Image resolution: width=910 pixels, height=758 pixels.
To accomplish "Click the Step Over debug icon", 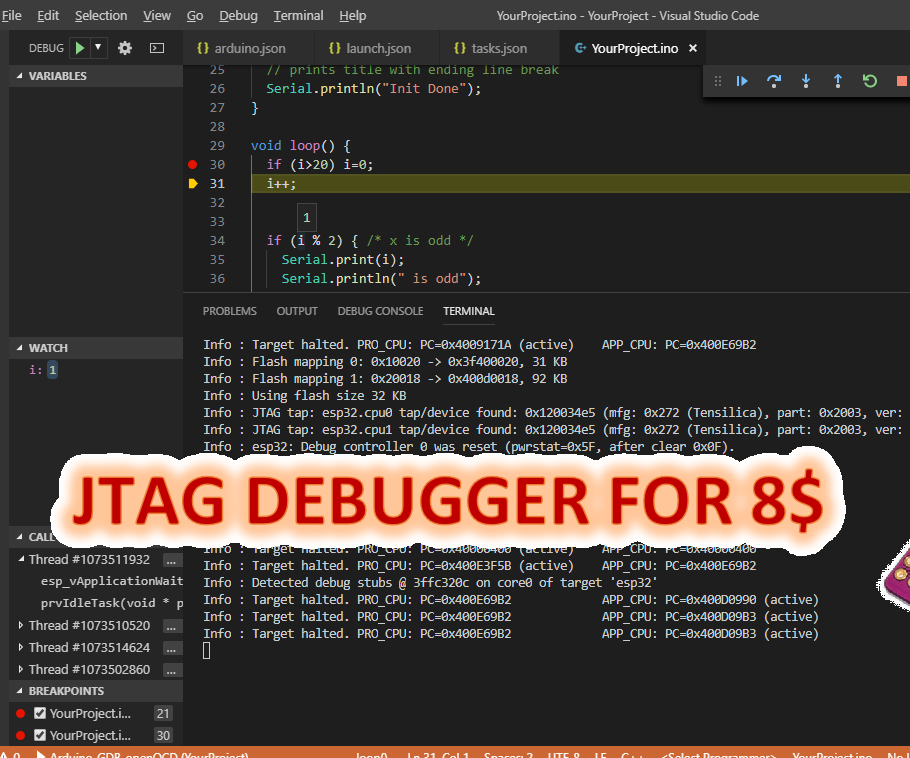I will click(x=774, y=81).
